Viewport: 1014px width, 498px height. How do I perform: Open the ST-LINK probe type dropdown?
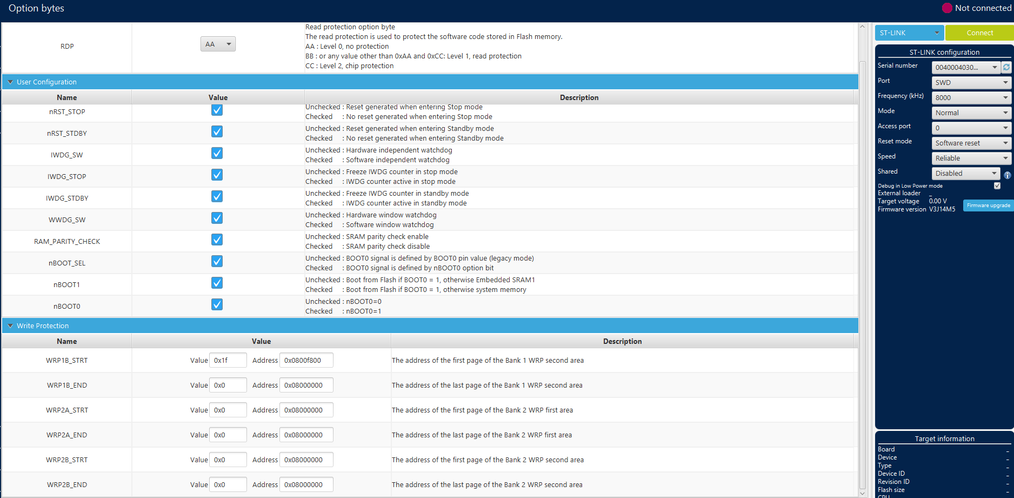pos(909,33)
